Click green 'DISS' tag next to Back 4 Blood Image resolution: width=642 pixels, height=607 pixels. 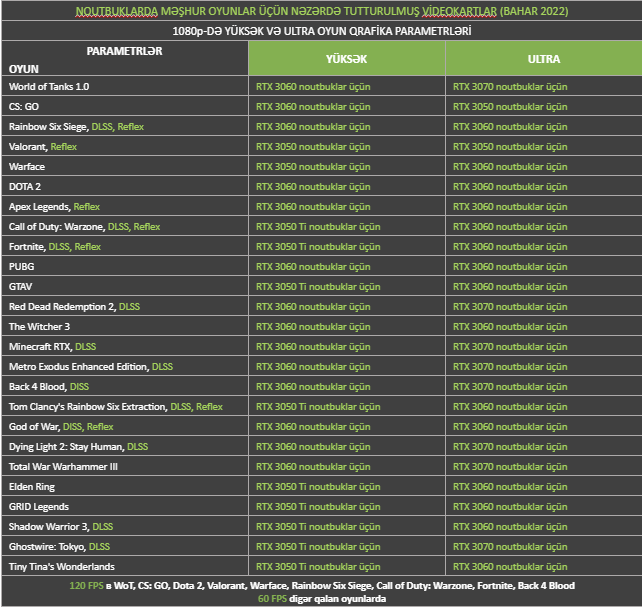[x=79, y=387]
